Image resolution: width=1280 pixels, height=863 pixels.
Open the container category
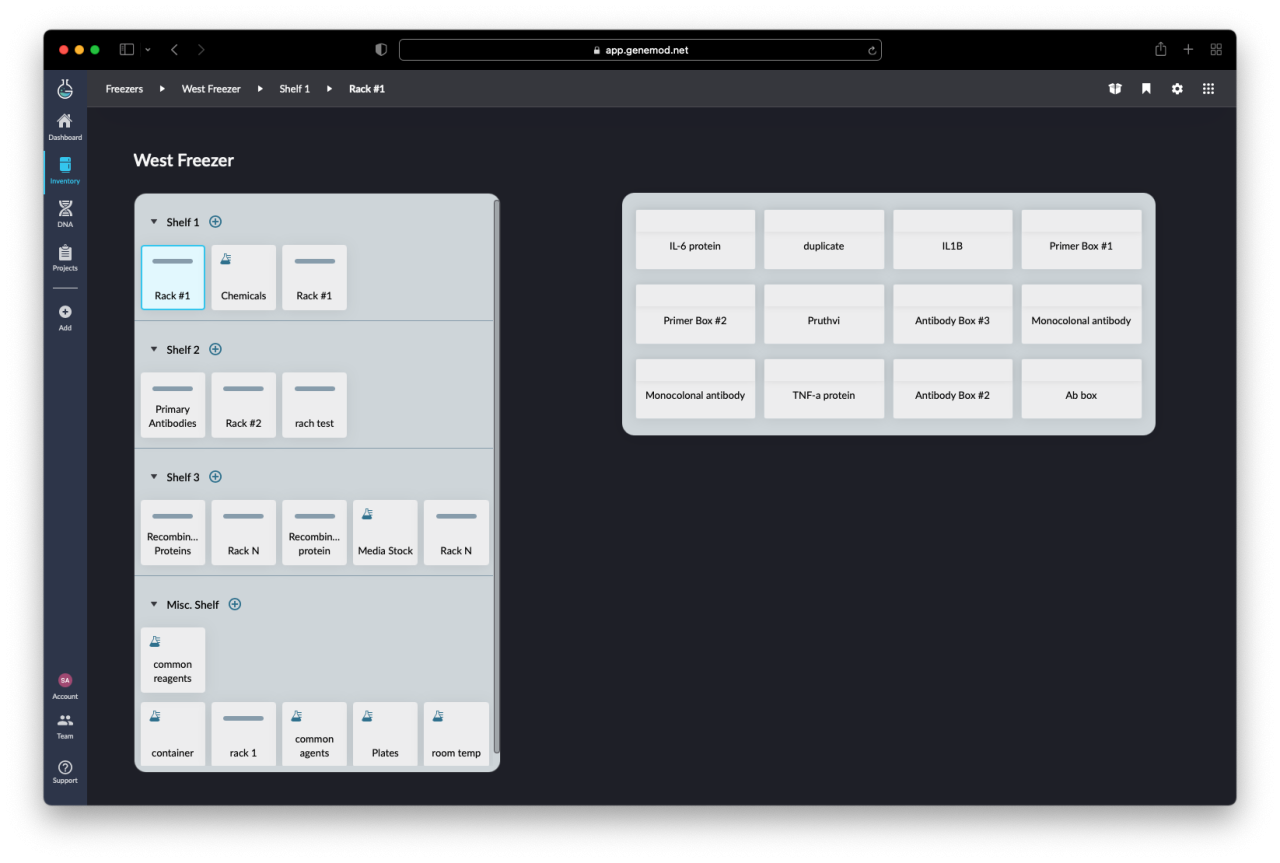tap(173, 735)
